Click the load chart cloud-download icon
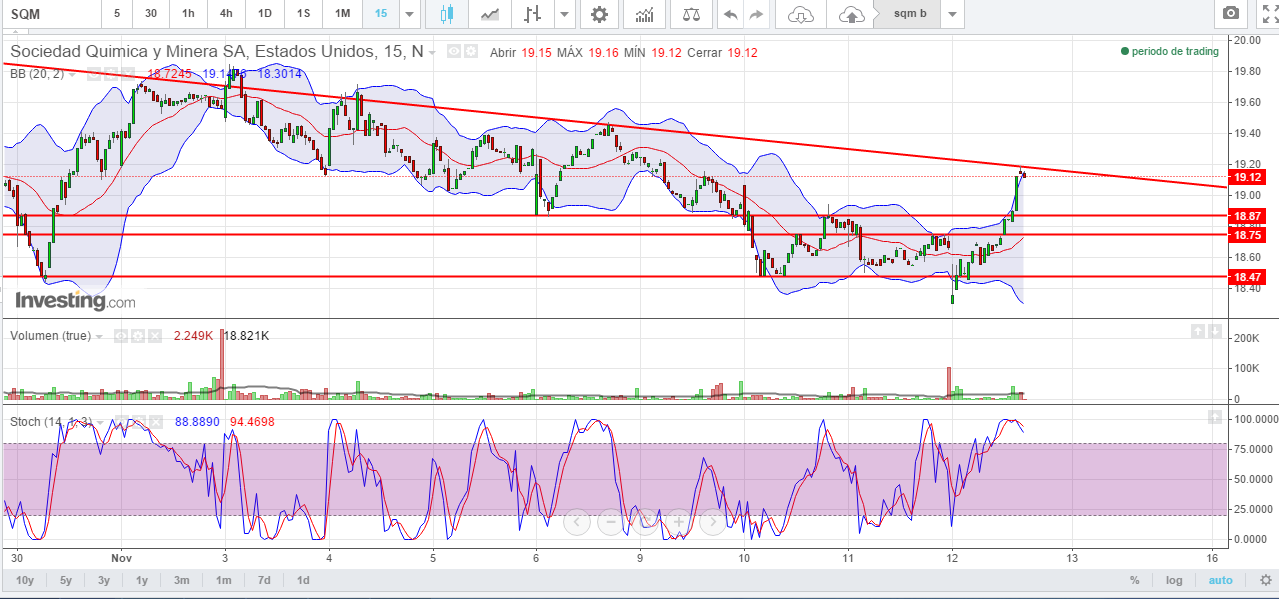This screenshot has height=599, width=1279. (801, 14)
